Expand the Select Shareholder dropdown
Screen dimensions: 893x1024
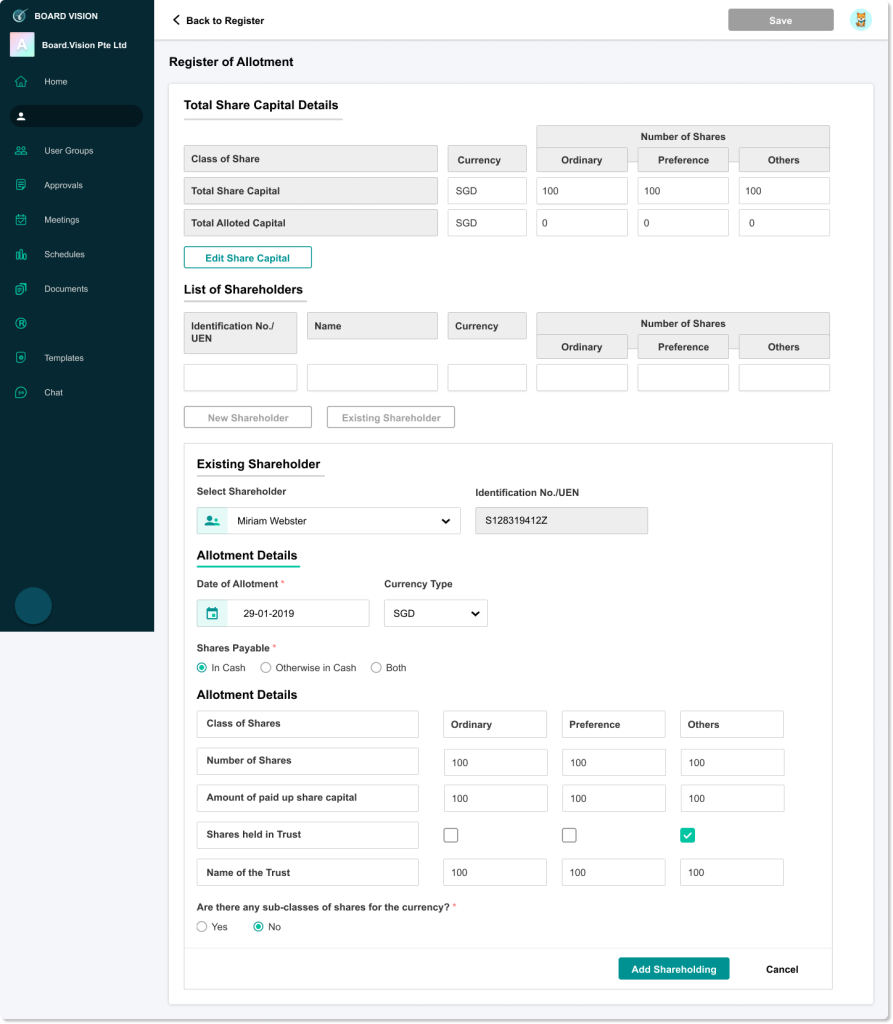click(445, 521)
